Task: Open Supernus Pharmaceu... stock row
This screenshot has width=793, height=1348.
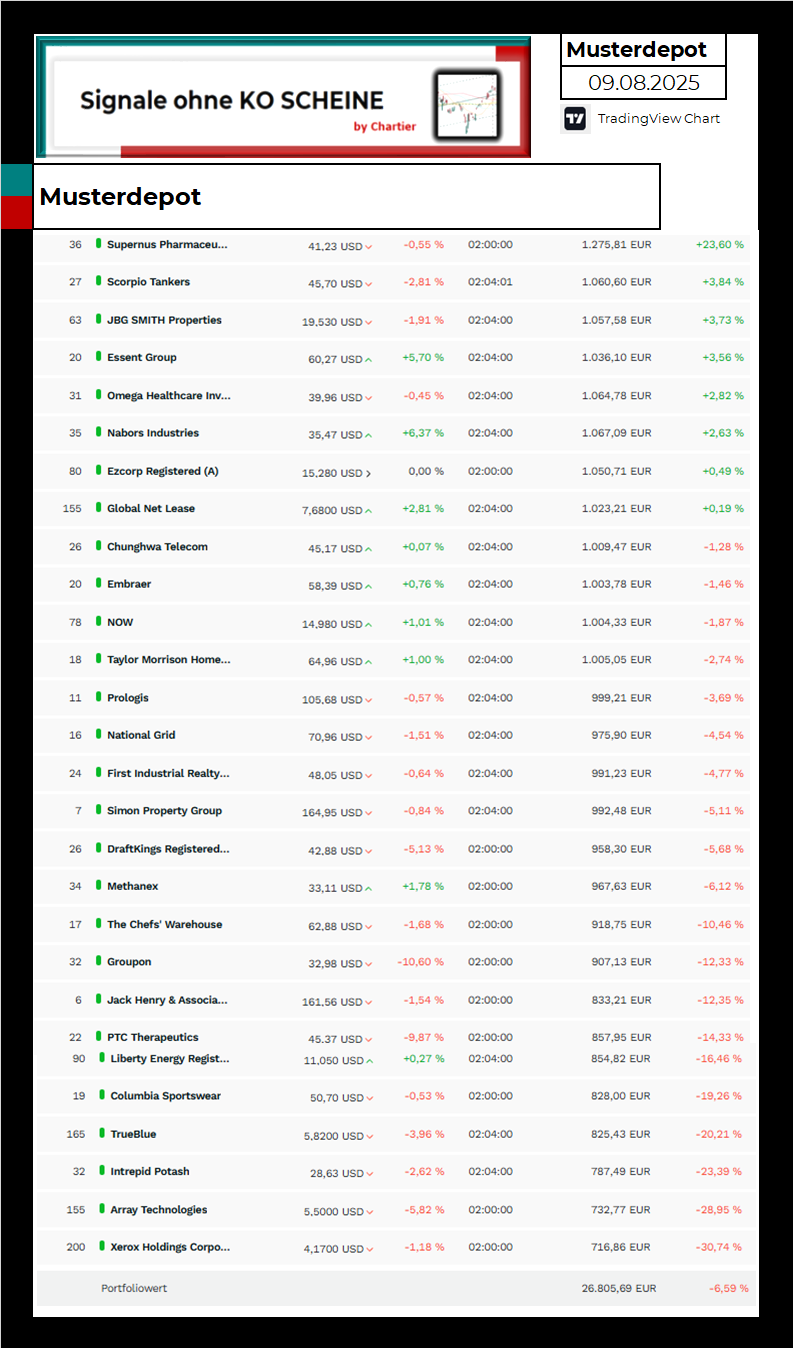Action: [393, 245]
